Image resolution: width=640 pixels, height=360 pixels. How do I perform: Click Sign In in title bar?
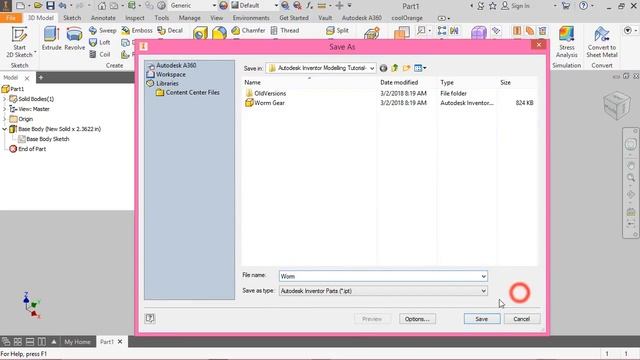pos(516,6)
